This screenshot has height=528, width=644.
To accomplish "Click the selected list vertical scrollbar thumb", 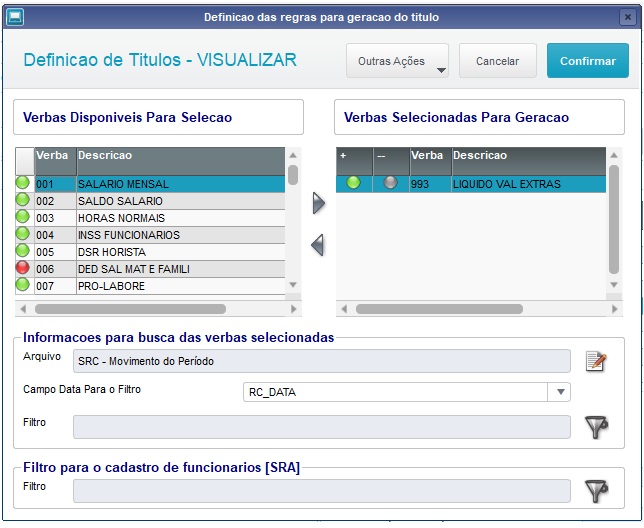I will (614, 219).
